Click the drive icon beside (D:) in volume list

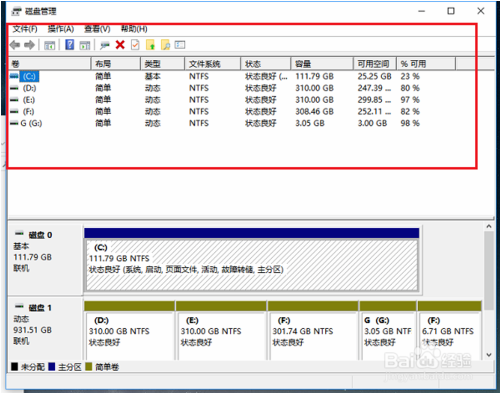tap(14, 88)
